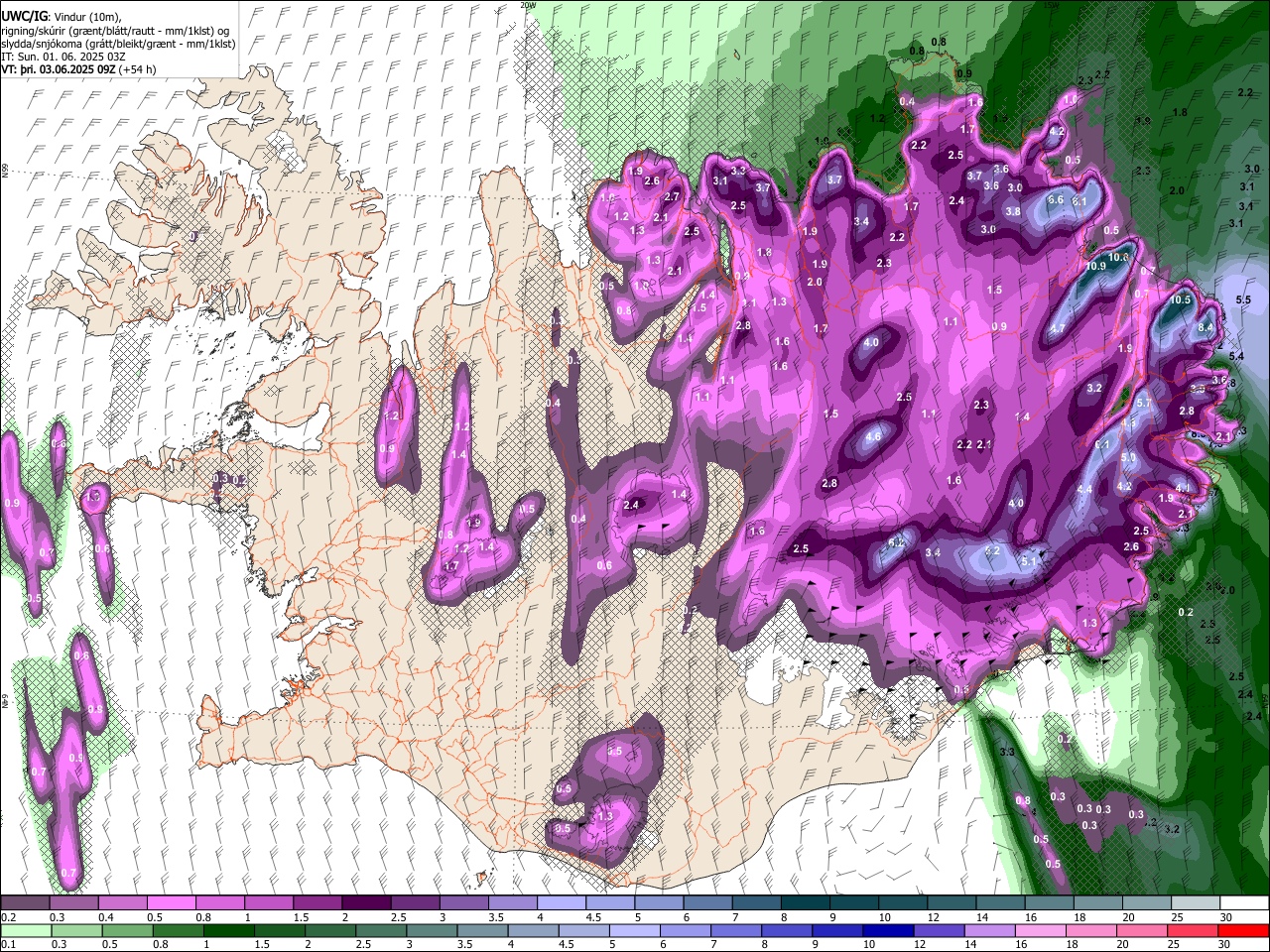Image resolution: width=1270 pixels, height=952 pixels.
Task: Click the 'rigning/skúrir' legend description line
Action: click(x=117, y=31)
